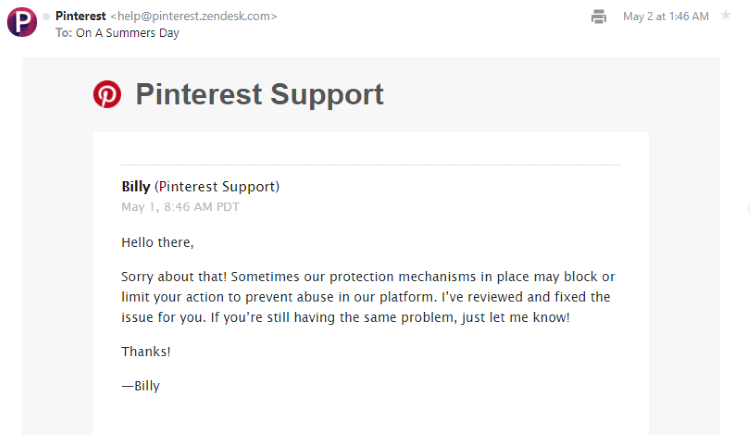Click the bold agent name Billy
The width and height of the screenshot is (750, 435).
136,186
